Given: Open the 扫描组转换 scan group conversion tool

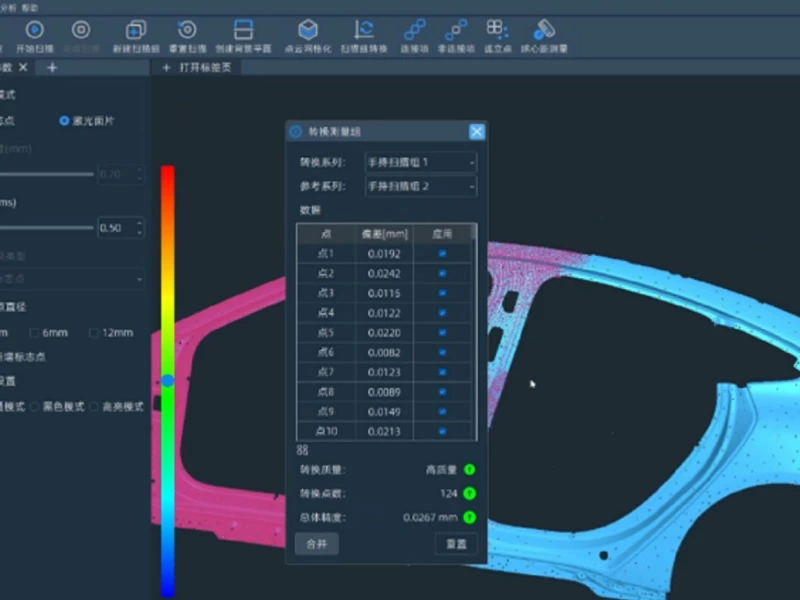Looking at the screenshot, I should tap(365, 31).
